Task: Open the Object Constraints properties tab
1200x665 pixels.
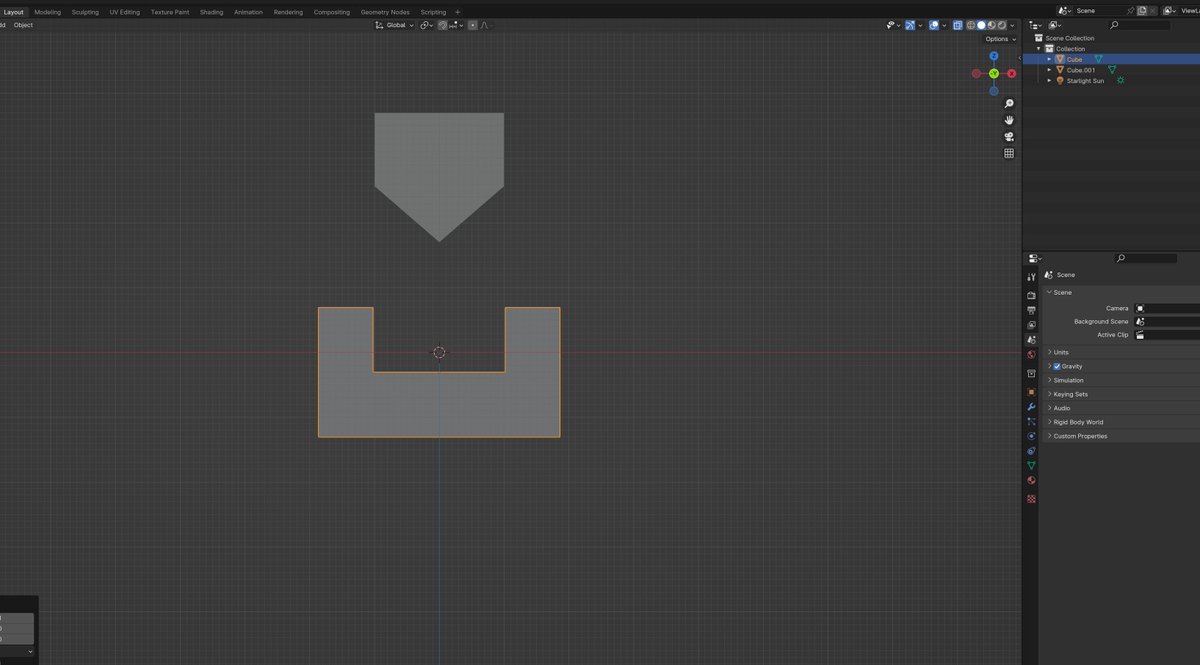Action: tap(1031, 451)
